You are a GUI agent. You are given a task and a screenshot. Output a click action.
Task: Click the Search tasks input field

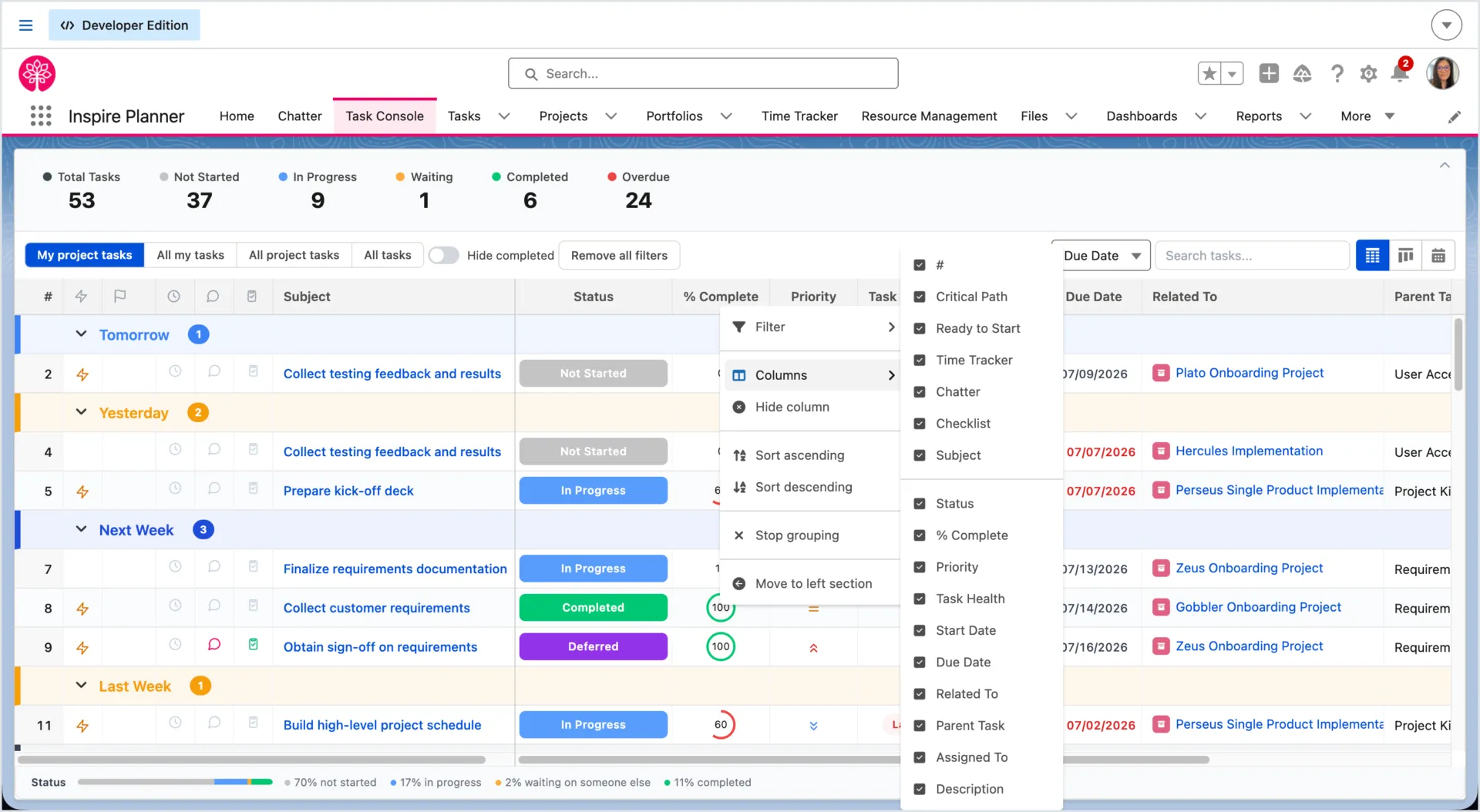pos(1252,256)
